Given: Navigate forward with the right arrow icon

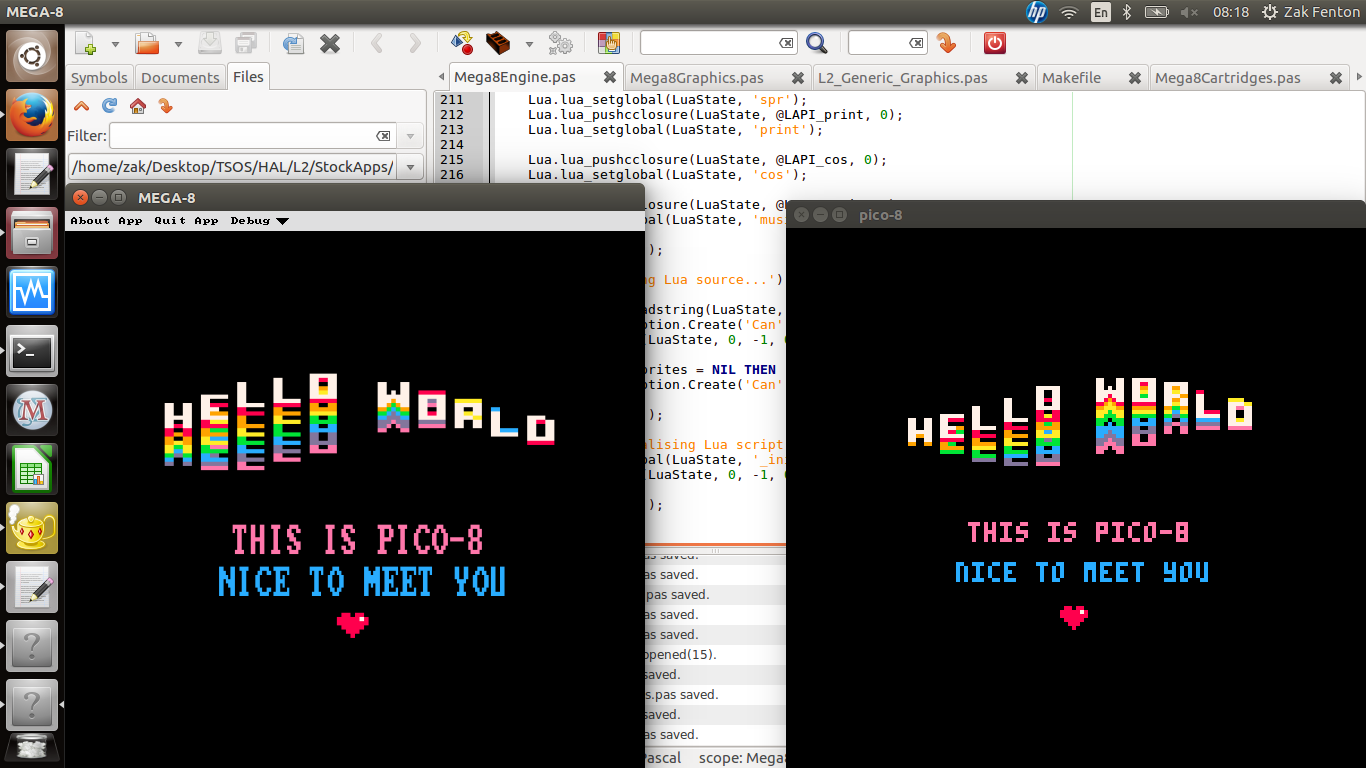Looking at the screenshot, I should tap(414, 43).
